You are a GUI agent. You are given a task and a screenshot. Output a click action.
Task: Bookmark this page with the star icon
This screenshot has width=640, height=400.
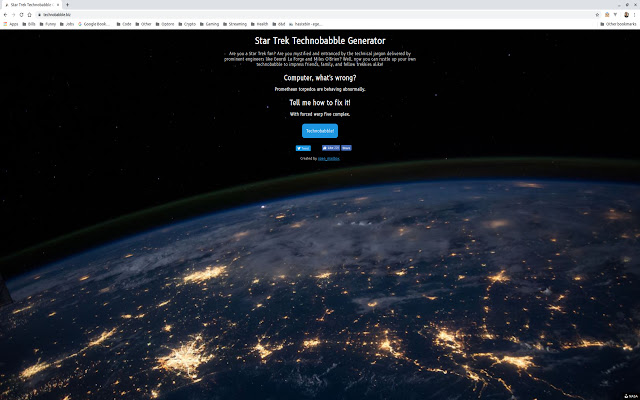pos(597,15)
